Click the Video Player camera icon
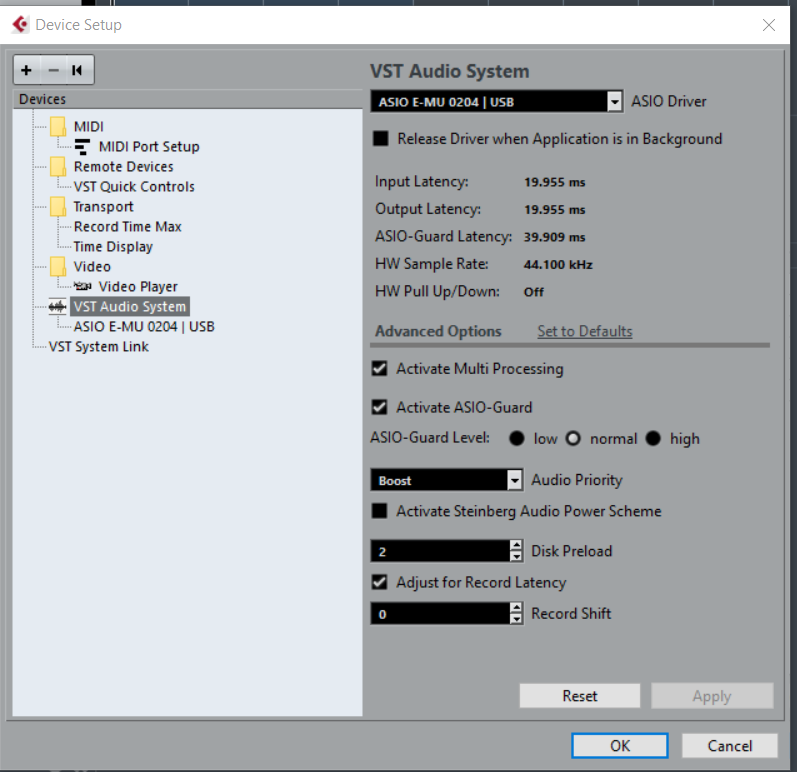Image resolution: width=797 pixels, height=772 pixels. (82, 287)
